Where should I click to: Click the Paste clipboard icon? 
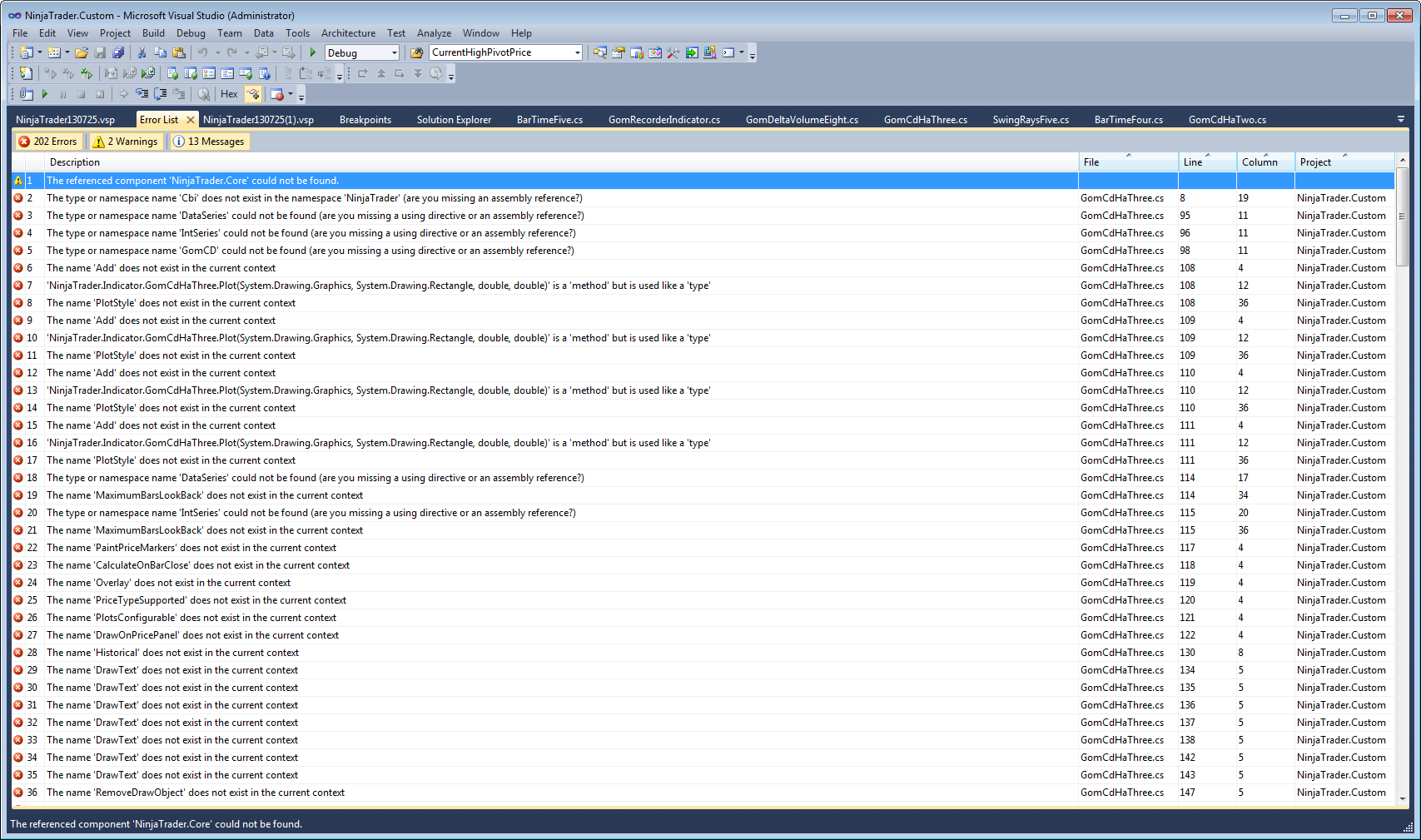(178, 52)
